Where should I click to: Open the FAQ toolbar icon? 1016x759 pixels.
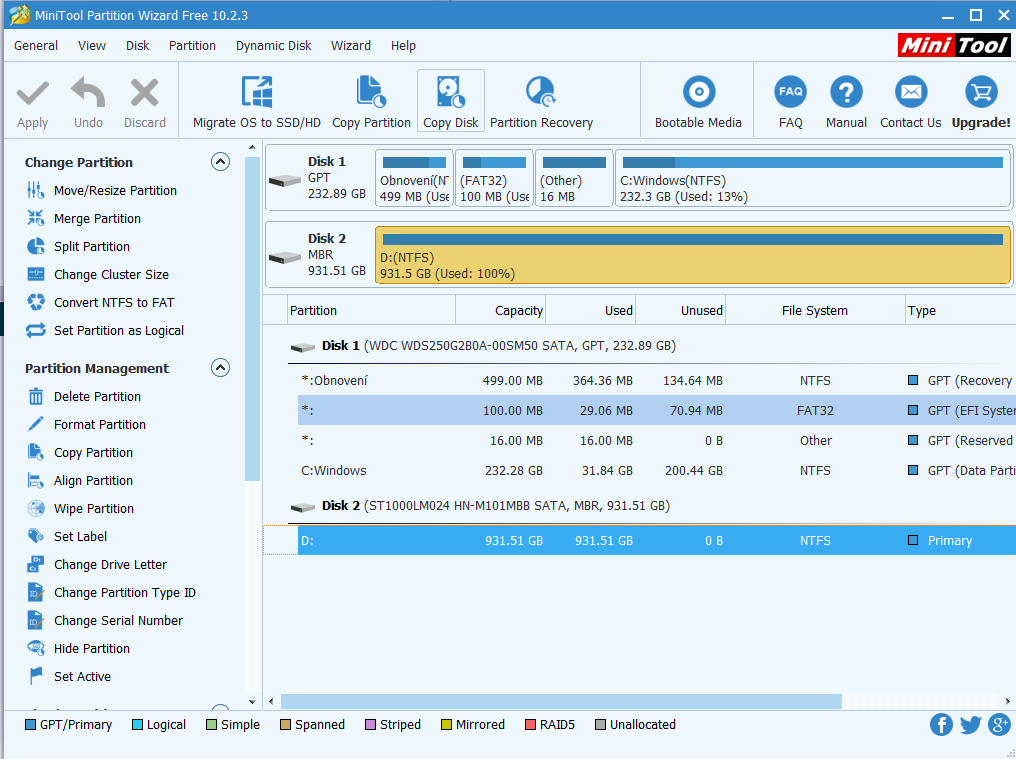790,93
